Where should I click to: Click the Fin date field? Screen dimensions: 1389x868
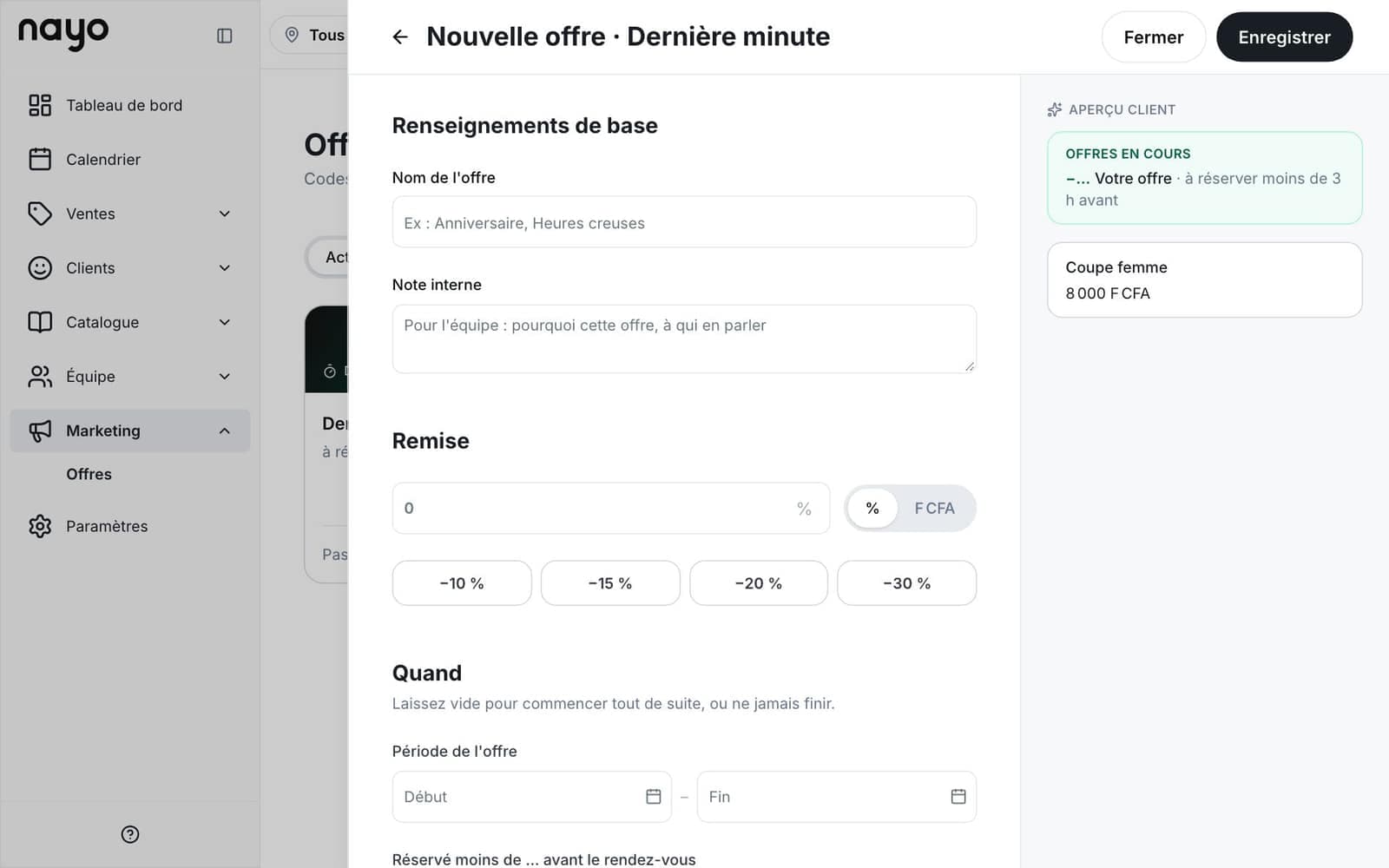point(837,797)
